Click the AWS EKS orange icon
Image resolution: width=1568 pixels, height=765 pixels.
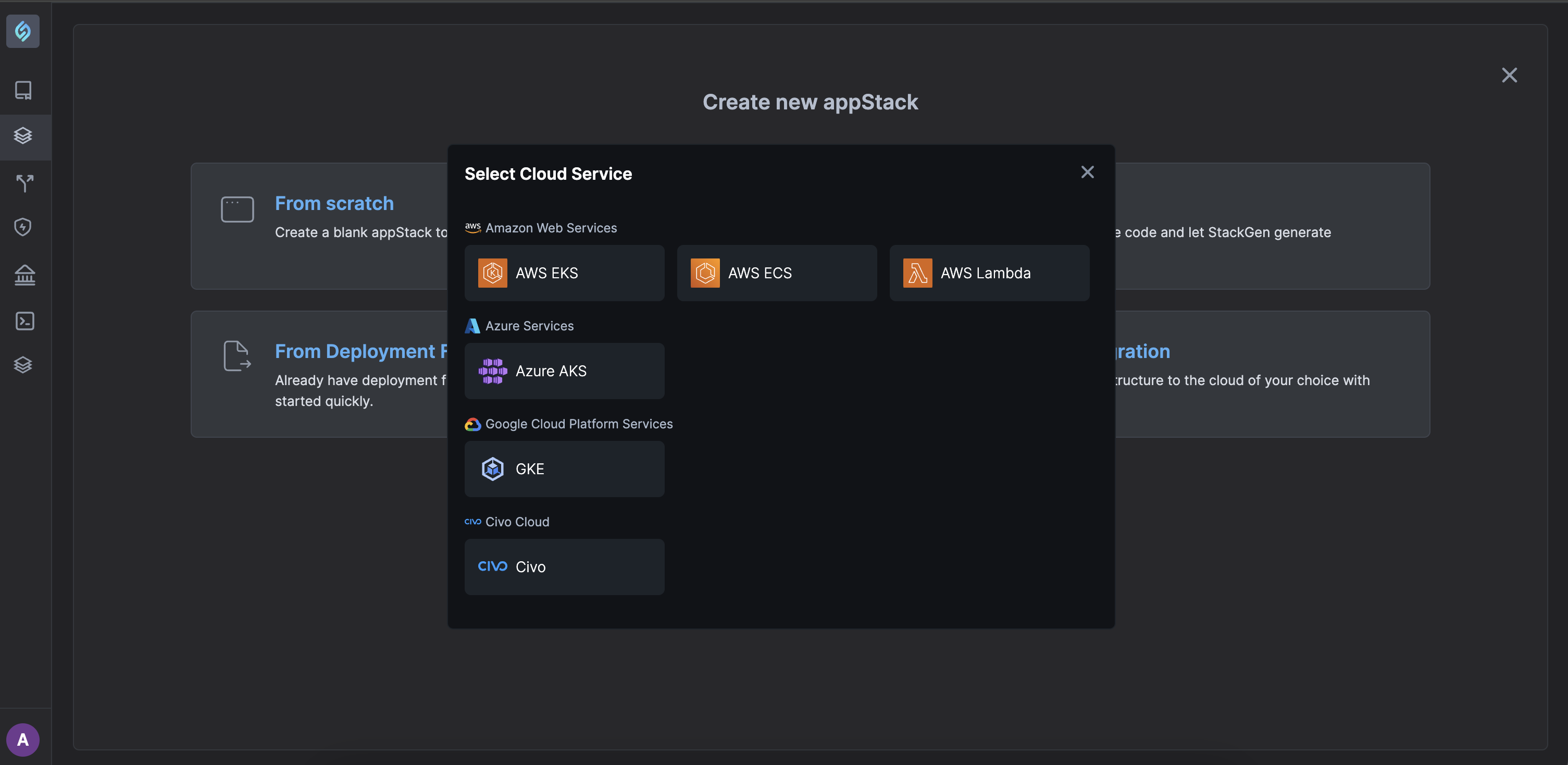tap(492, 273)
